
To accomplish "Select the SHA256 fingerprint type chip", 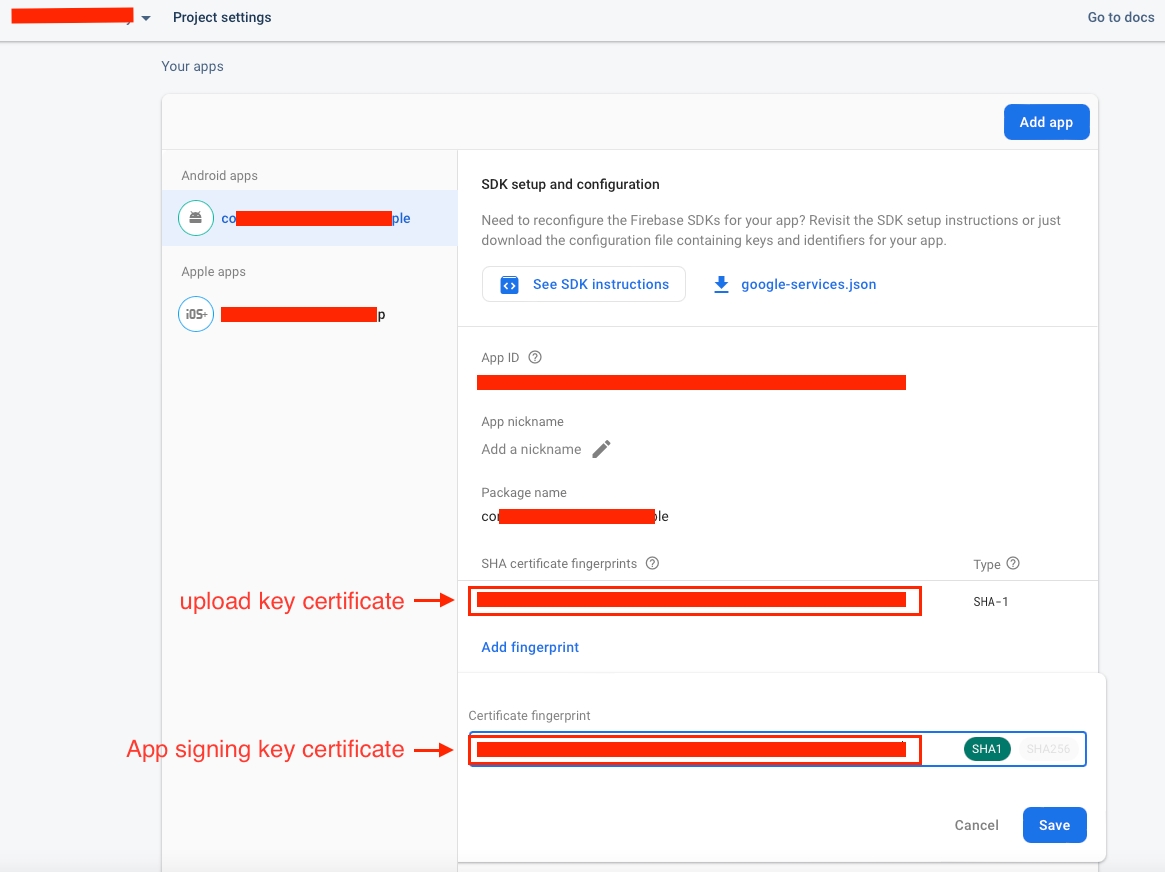I will tap(1048, 749).
